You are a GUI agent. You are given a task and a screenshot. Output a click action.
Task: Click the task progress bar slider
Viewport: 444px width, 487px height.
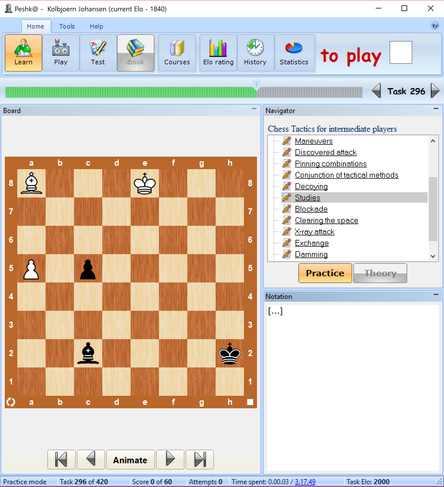256,85
